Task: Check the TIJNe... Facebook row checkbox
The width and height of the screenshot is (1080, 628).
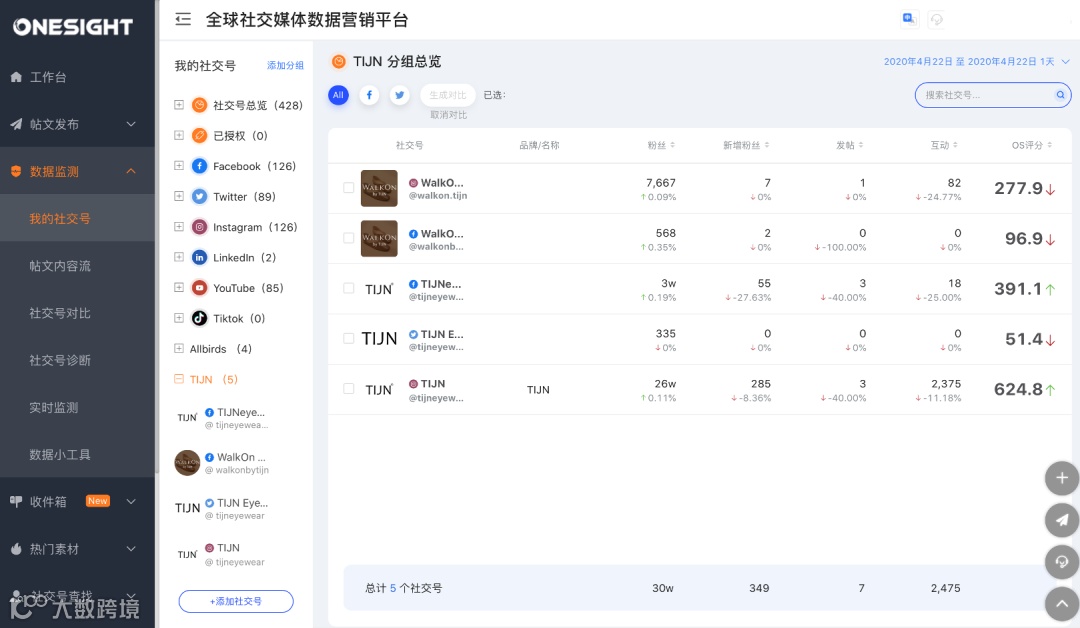Action: click(349, 288)
